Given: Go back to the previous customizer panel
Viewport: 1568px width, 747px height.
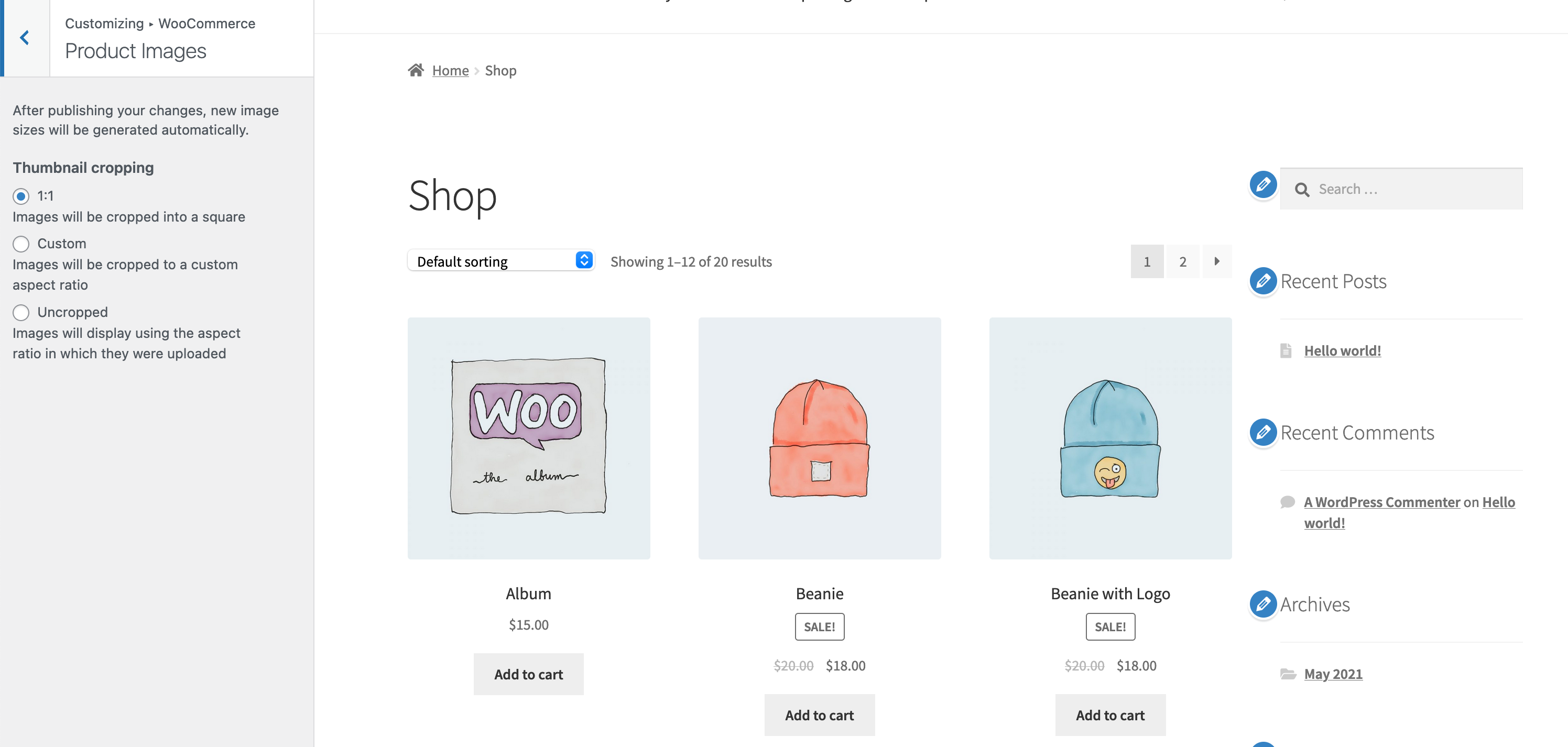Looking at the screenshot, I should pos(24,37).
